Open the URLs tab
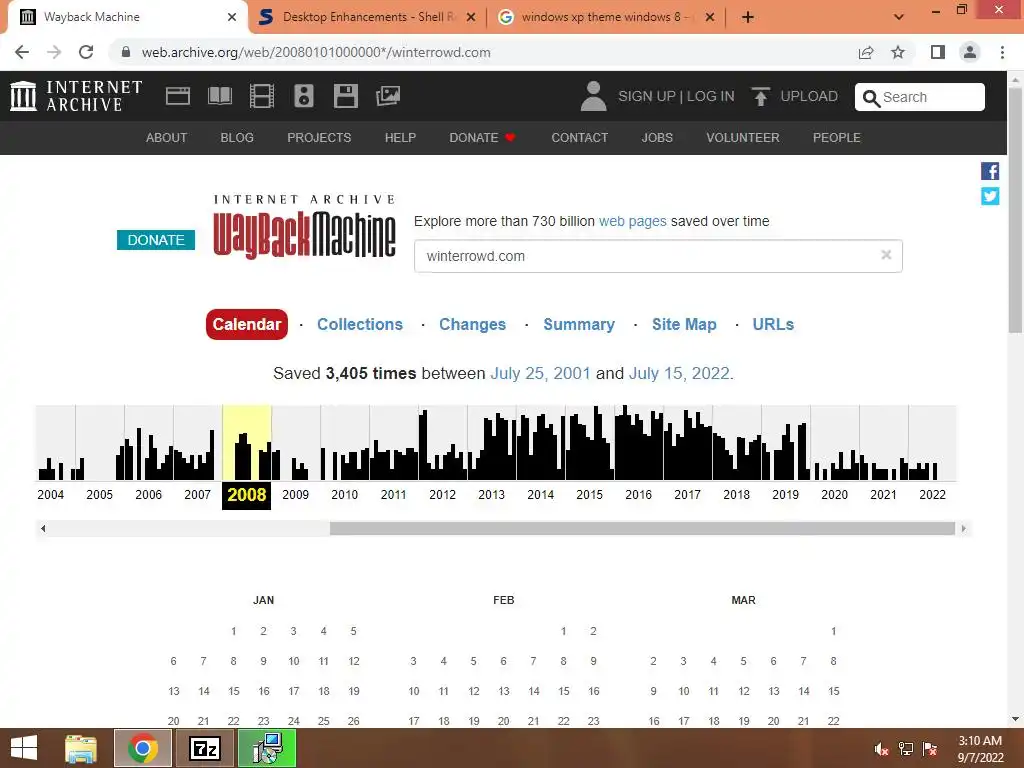Image resolution: width=1024 pixels, height=768 pixels. [x=773, y=325]
